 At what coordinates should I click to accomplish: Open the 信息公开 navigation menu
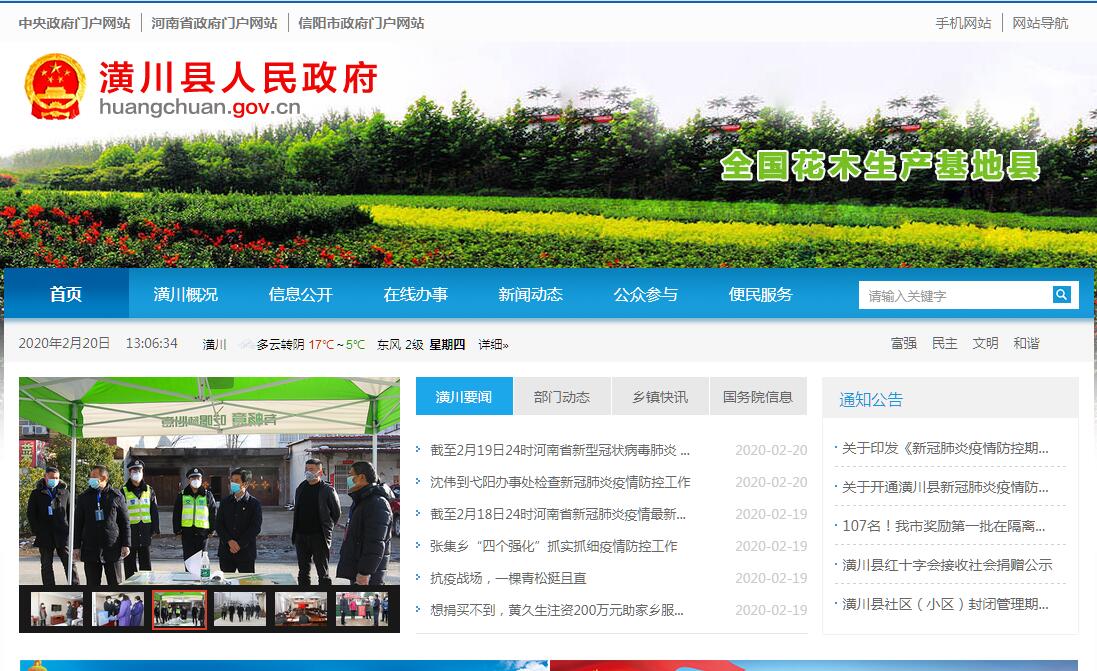300,294
